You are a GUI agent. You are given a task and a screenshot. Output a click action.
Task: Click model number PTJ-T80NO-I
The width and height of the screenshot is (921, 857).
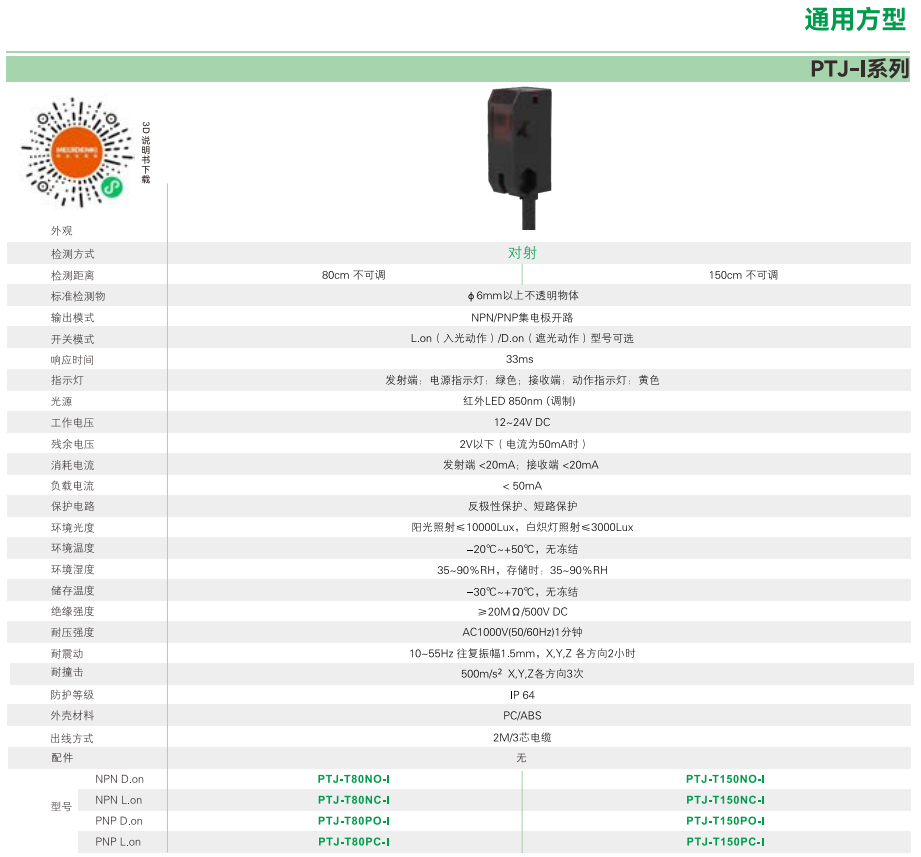[x=353, y=779]
